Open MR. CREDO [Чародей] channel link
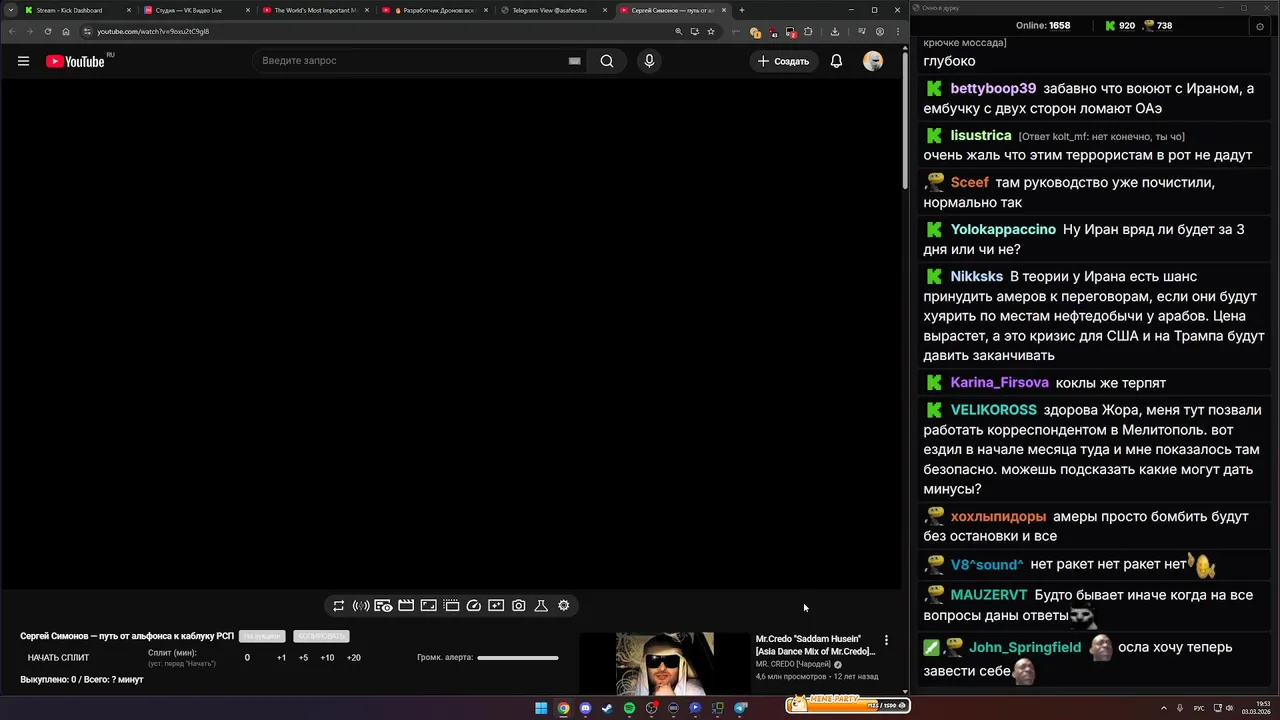This screenshot has width=1280, height=720. [x=793, y=665]
